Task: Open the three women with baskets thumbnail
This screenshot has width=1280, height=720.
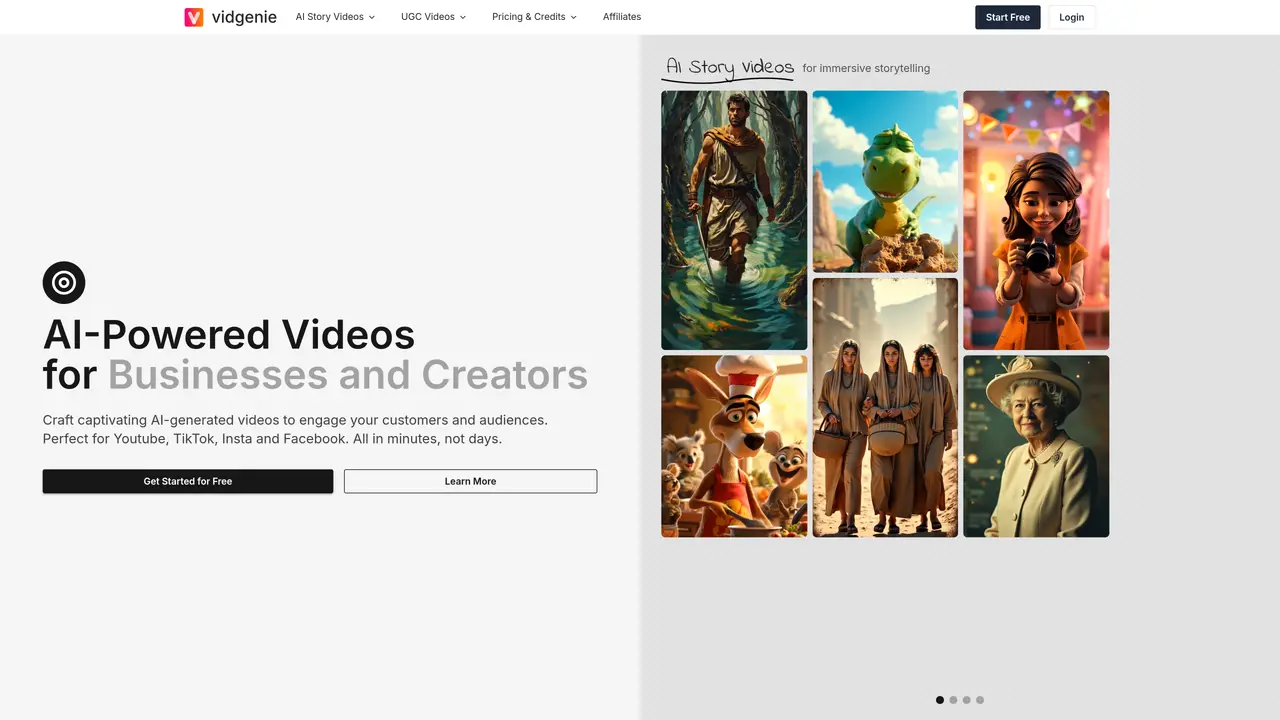Action: 885,407
